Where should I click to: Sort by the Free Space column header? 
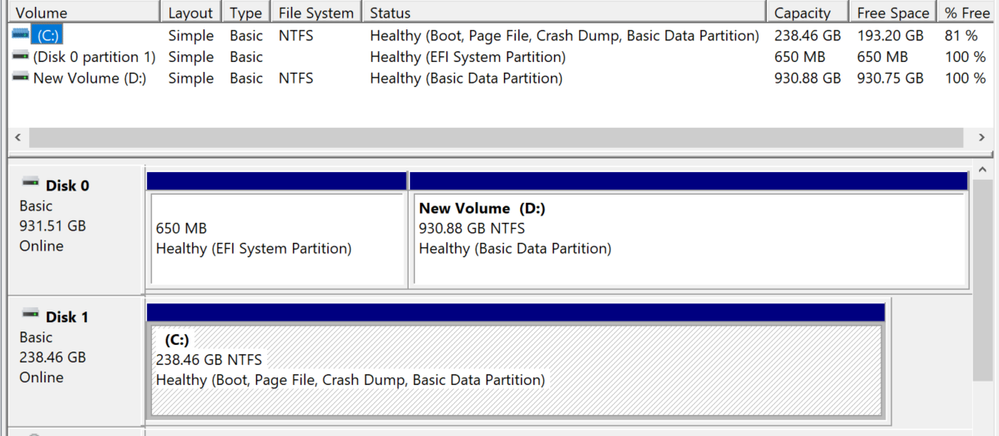point(893,12)
